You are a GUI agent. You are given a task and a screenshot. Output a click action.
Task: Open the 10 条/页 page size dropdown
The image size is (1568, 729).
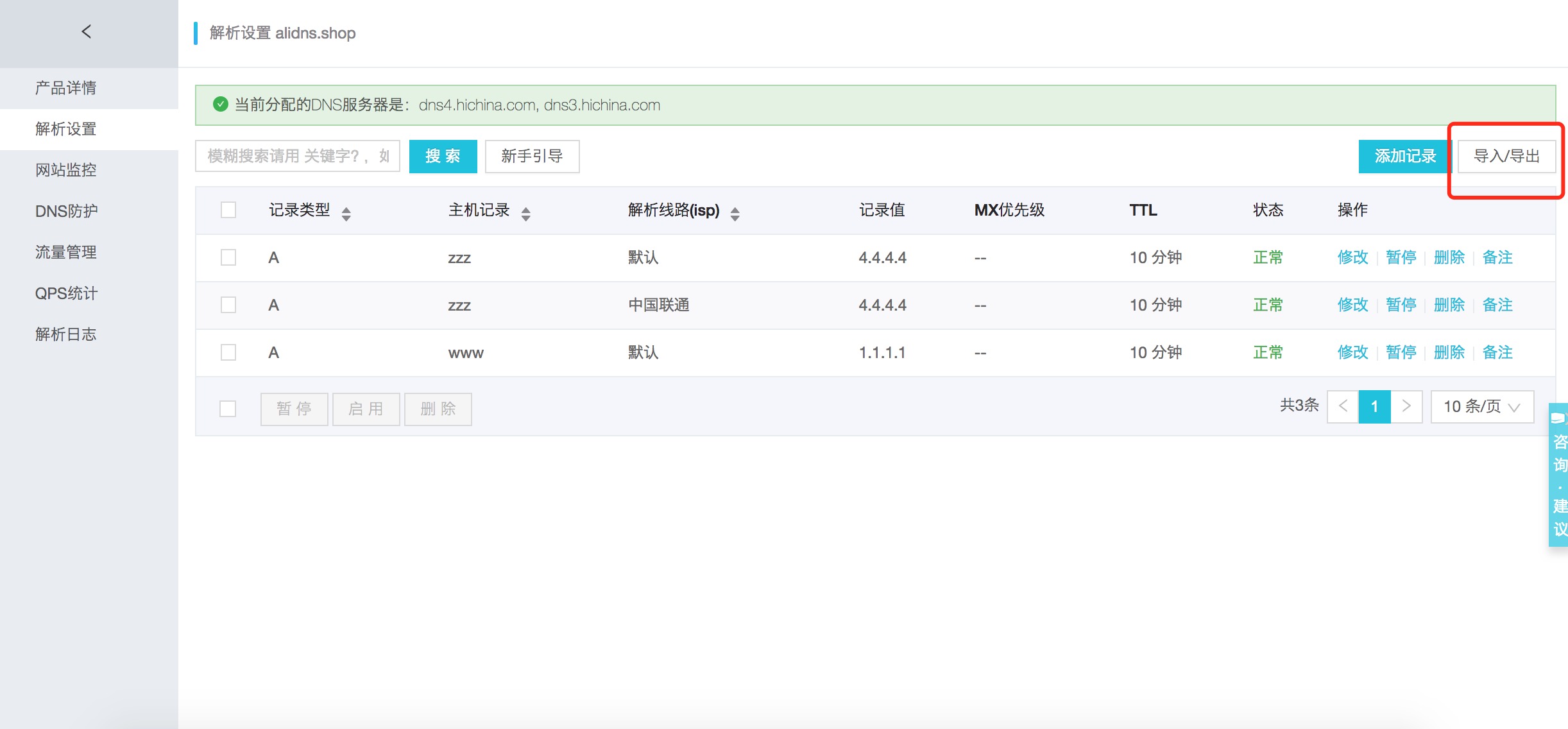1482,406
